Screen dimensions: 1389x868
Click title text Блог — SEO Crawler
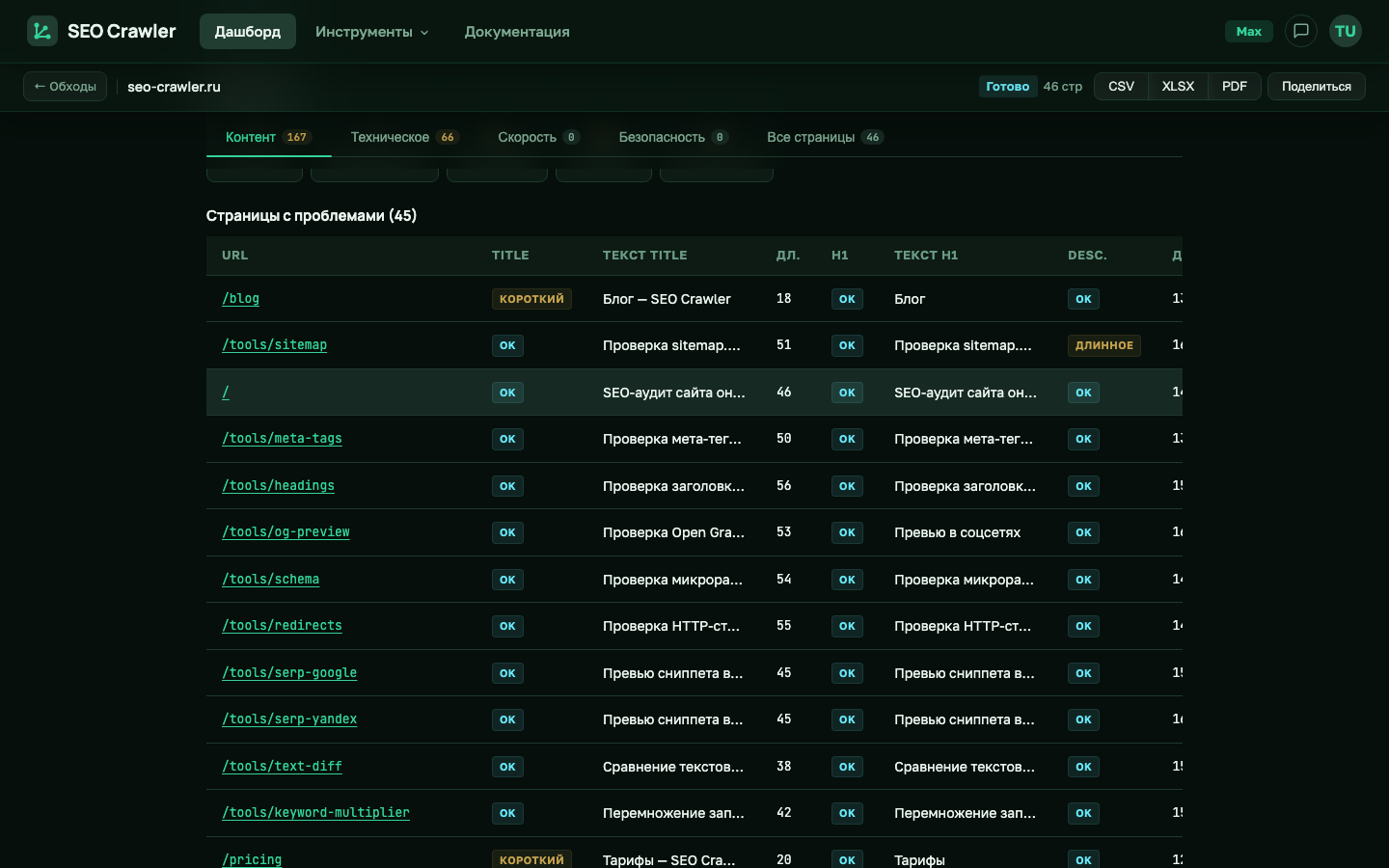pos(667,299)
